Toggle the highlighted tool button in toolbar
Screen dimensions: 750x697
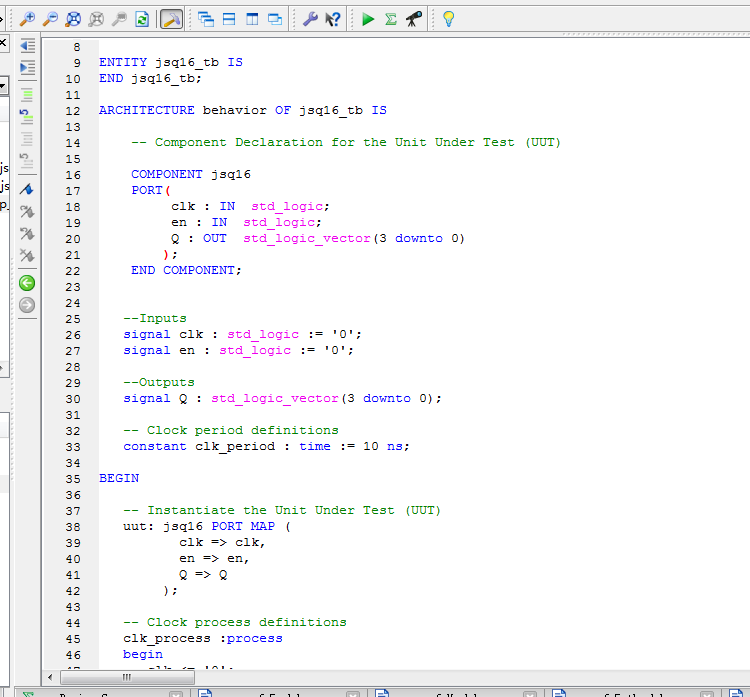tap(171, 19)
